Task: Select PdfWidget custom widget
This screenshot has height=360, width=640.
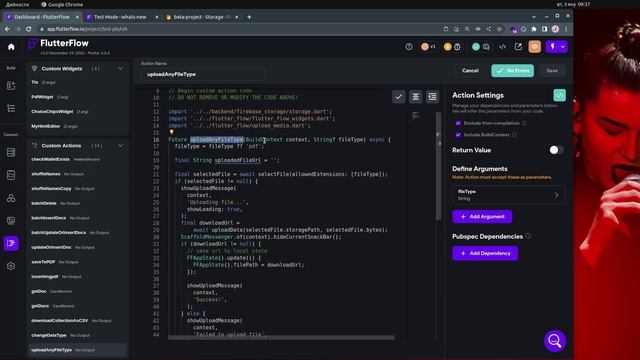Action: 78,97
